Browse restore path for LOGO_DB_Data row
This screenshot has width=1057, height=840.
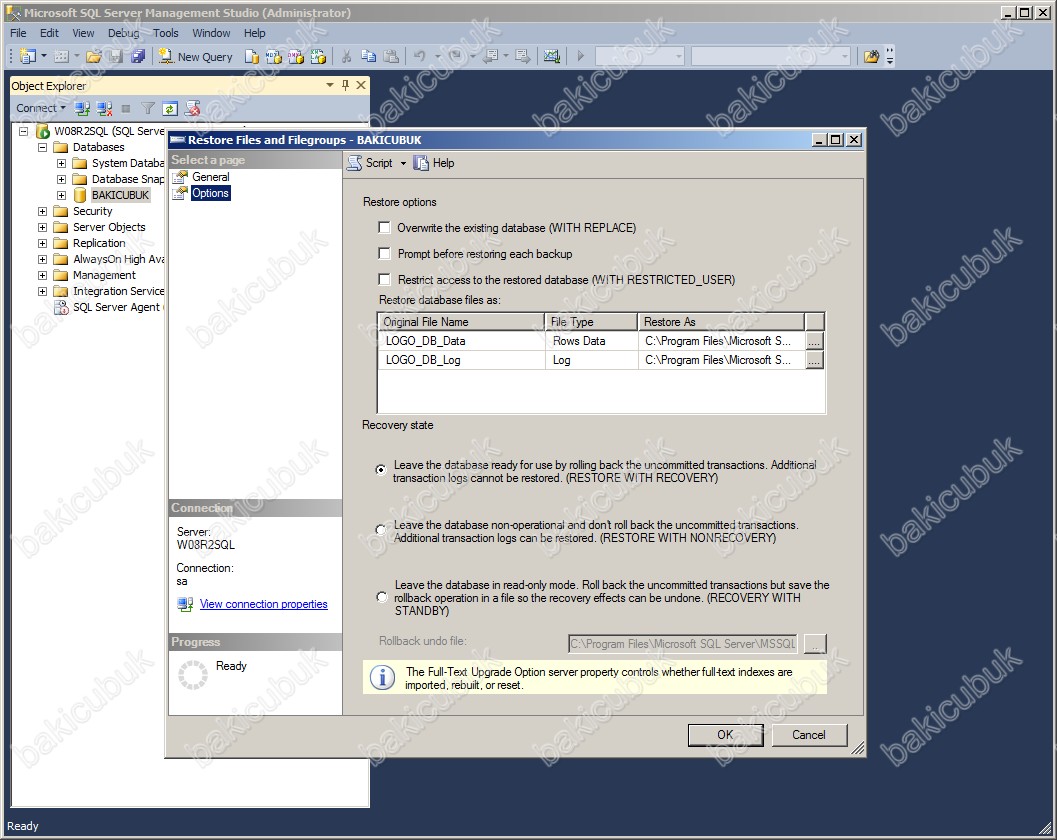pos(814,341)
